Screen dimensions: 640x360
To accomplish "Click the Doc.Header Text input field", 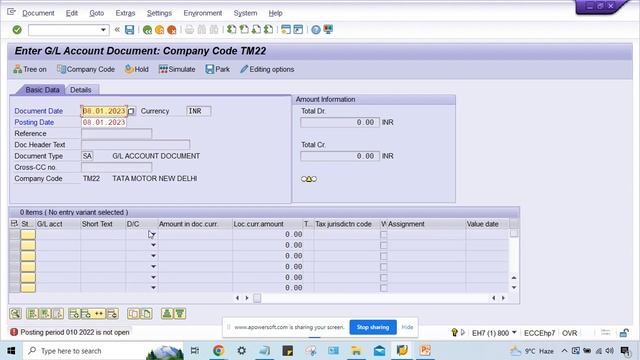I will pos(136,145).
